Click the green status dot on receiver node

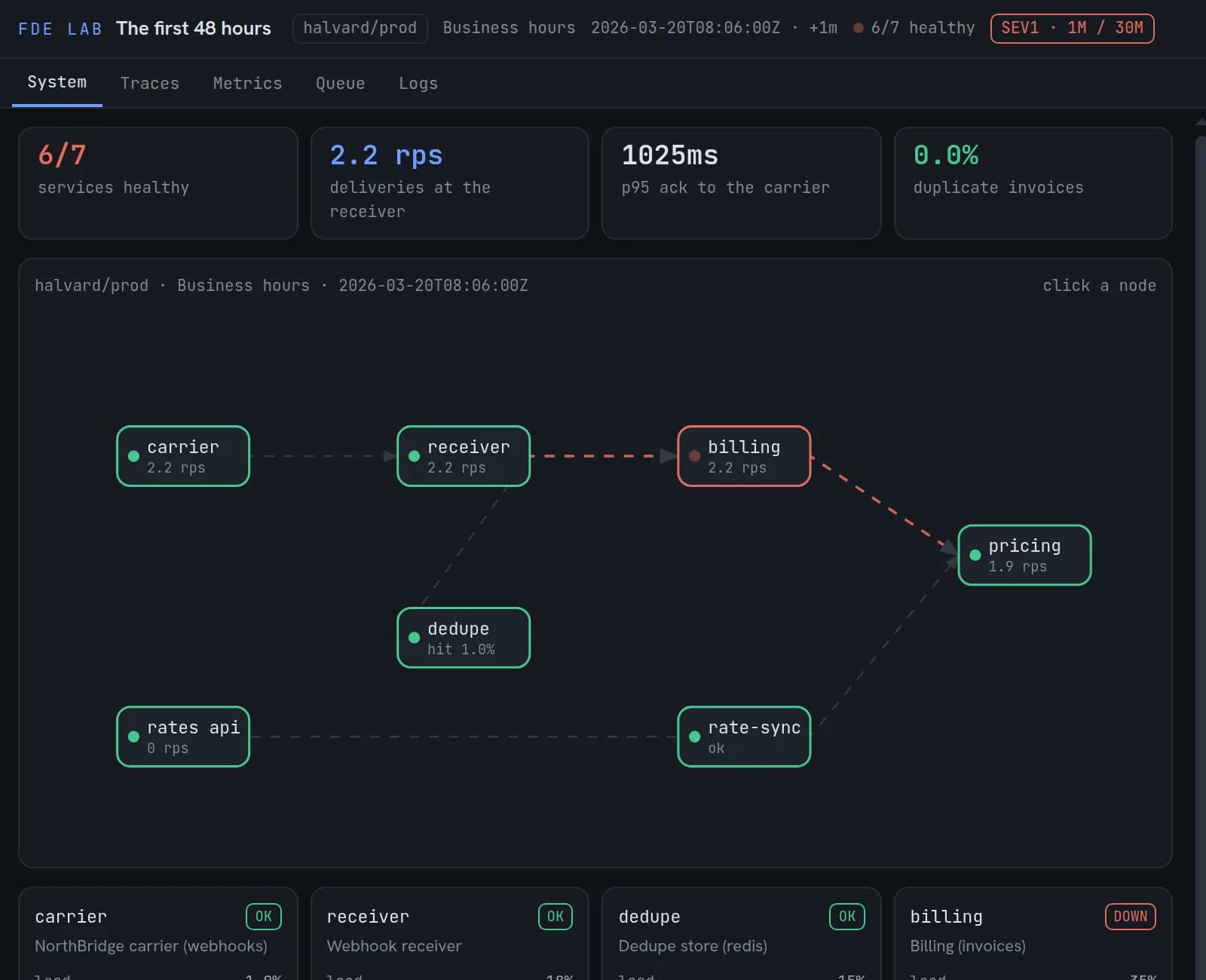coord(414,456)
